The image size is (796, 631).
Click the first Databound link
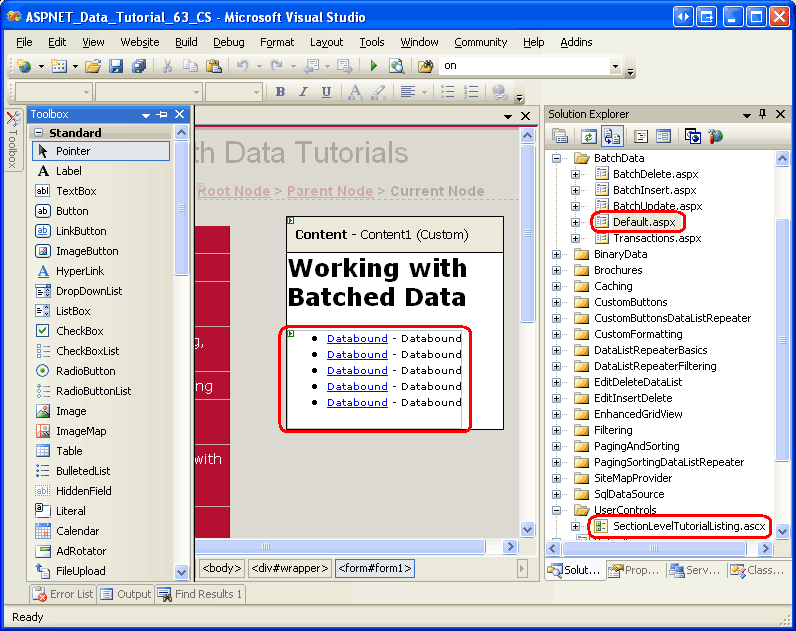357,338
